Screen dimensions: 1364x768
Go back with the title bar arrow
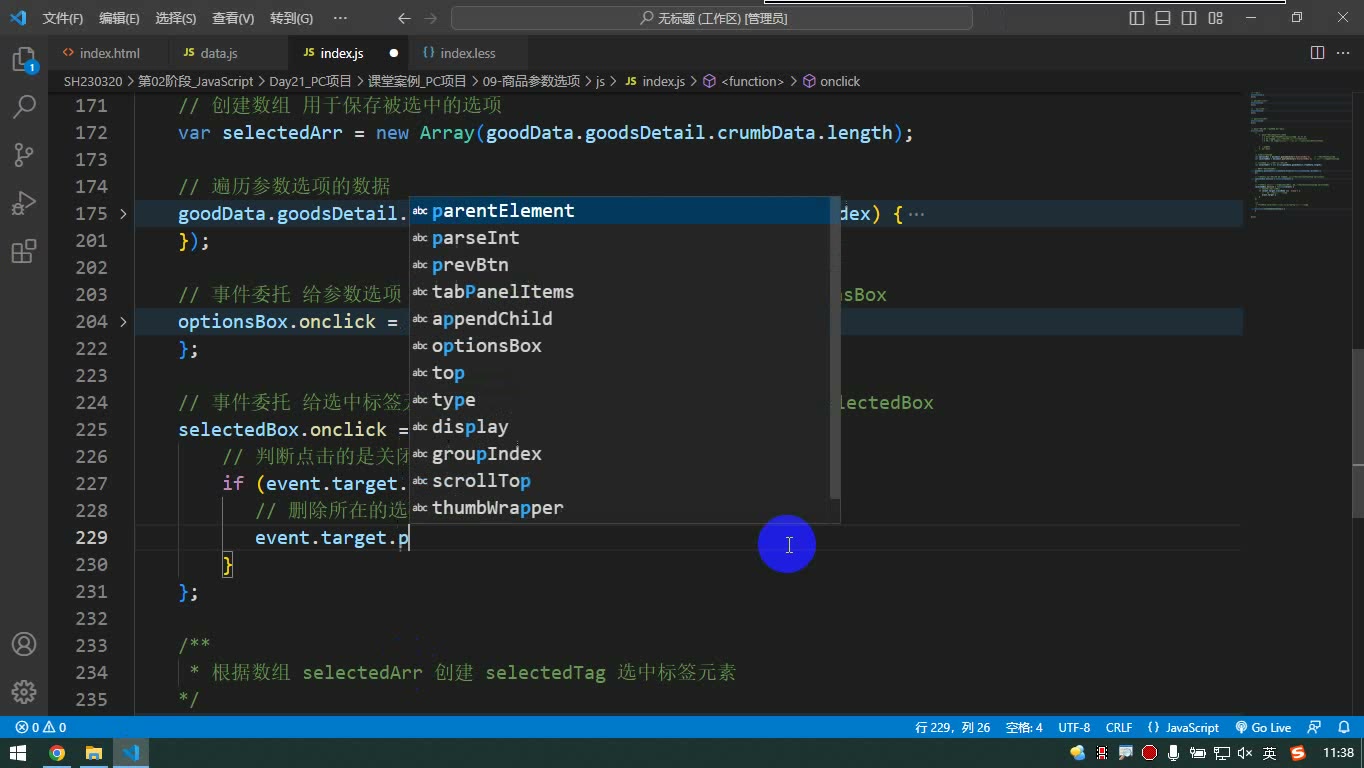click(404, 18)
